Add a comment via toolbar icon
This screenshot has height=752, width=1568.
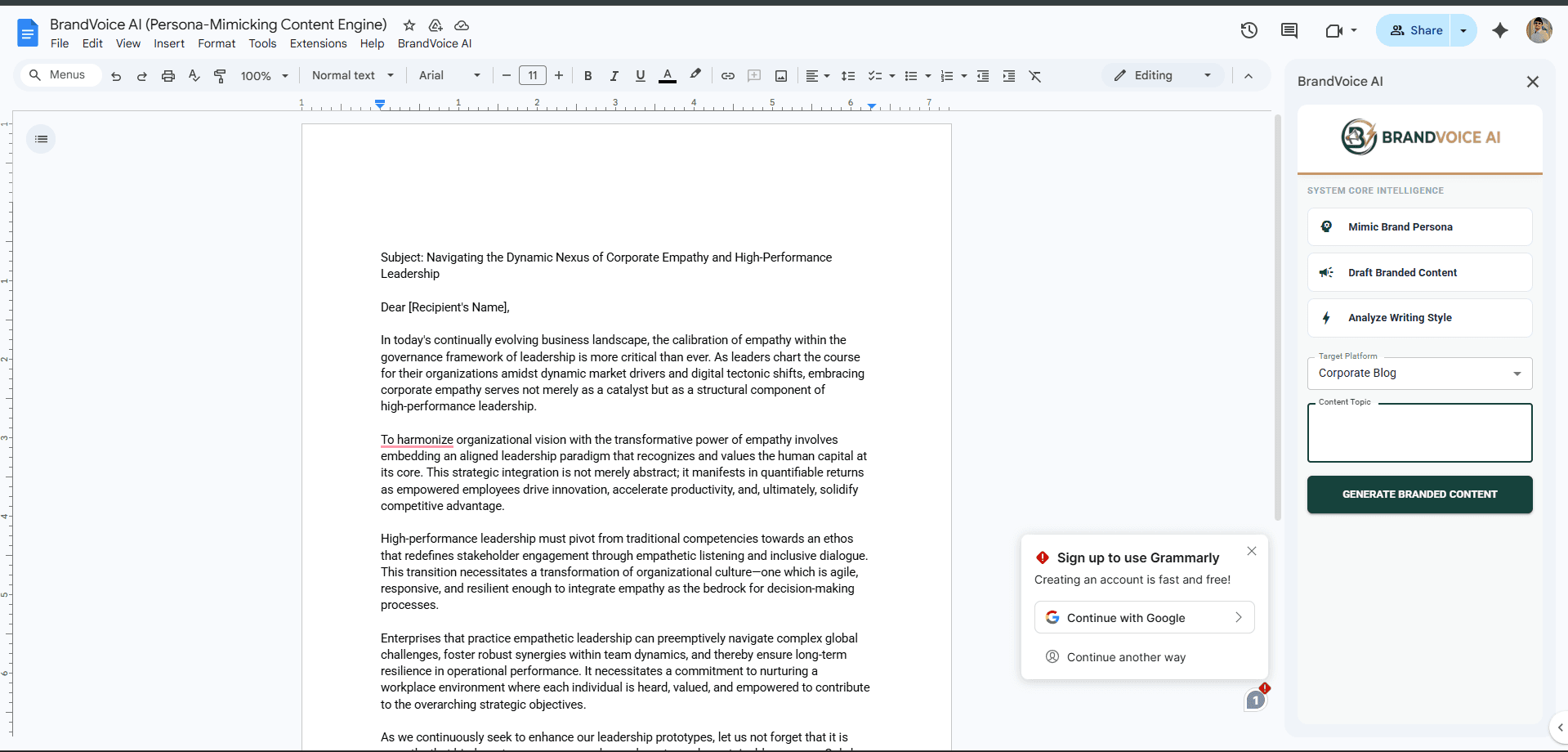pyautogui.click(x=754, y=76)
